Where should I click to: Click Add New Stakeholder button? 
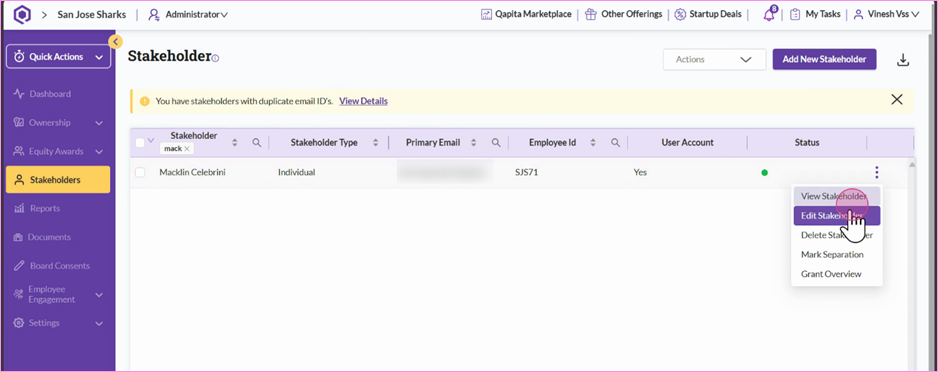pyautogui.click(x=824, y=59)
